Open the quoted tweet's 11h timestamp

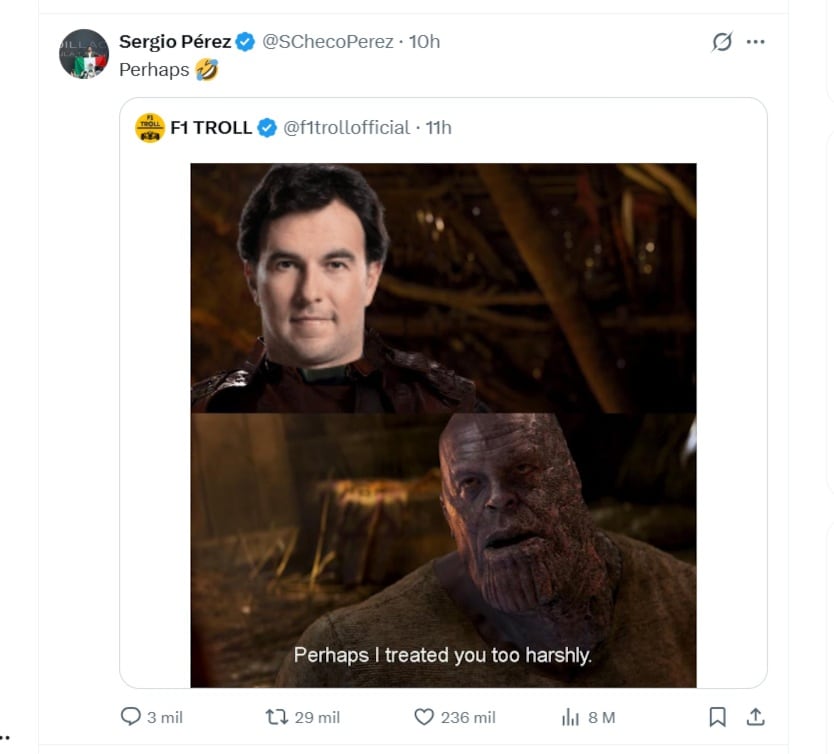439,127
